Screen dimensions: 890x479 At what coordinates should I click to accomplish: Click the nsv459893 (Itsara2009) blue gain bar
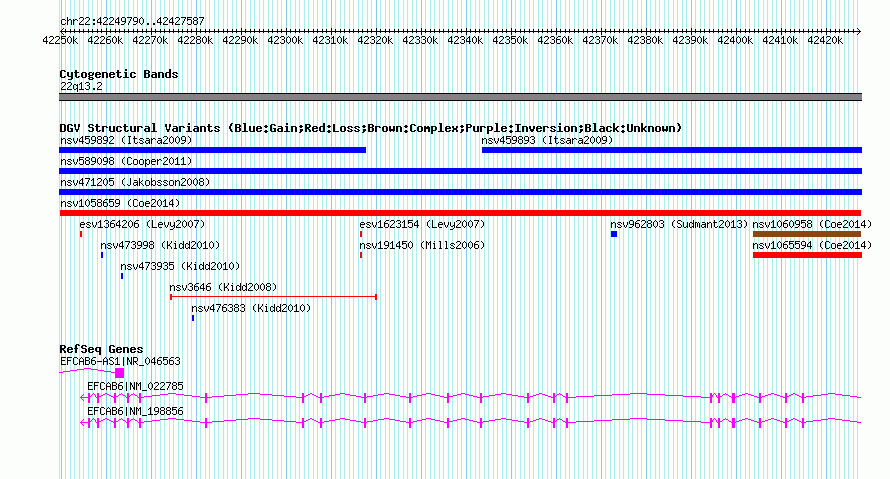pos(672,150)
